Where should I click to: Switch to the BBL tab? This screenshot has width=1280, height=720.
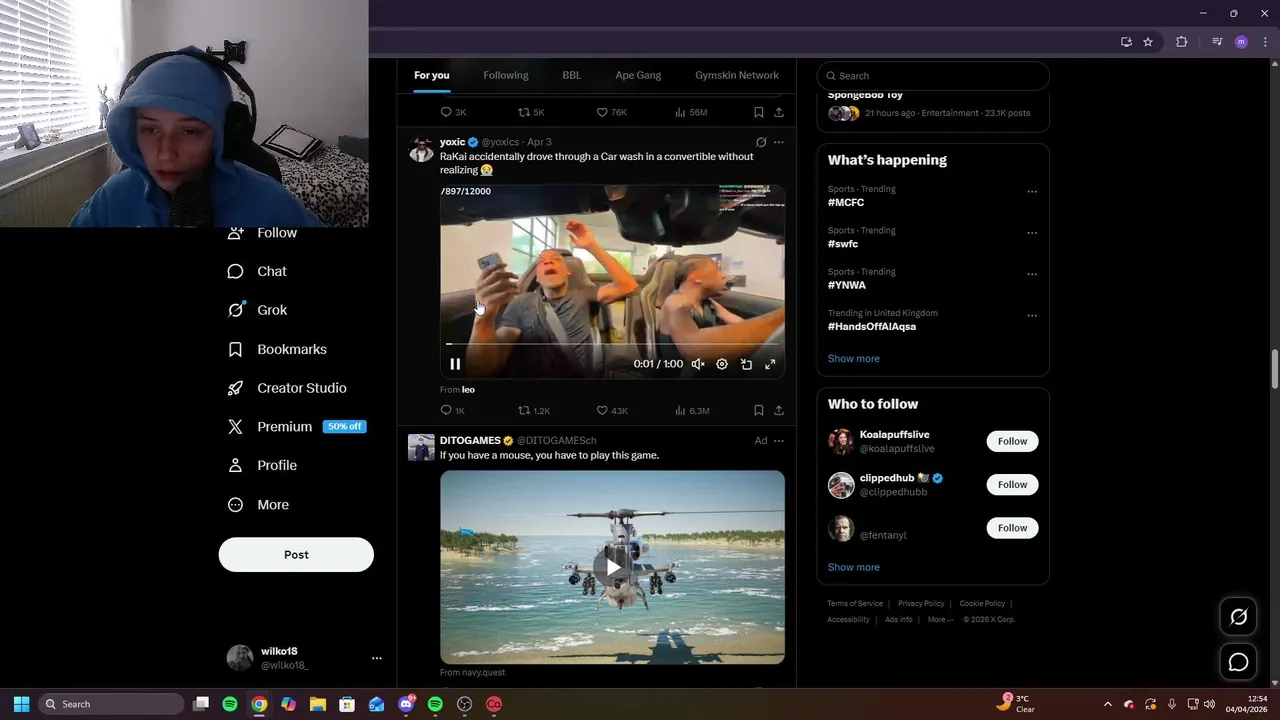click(571, 75)
